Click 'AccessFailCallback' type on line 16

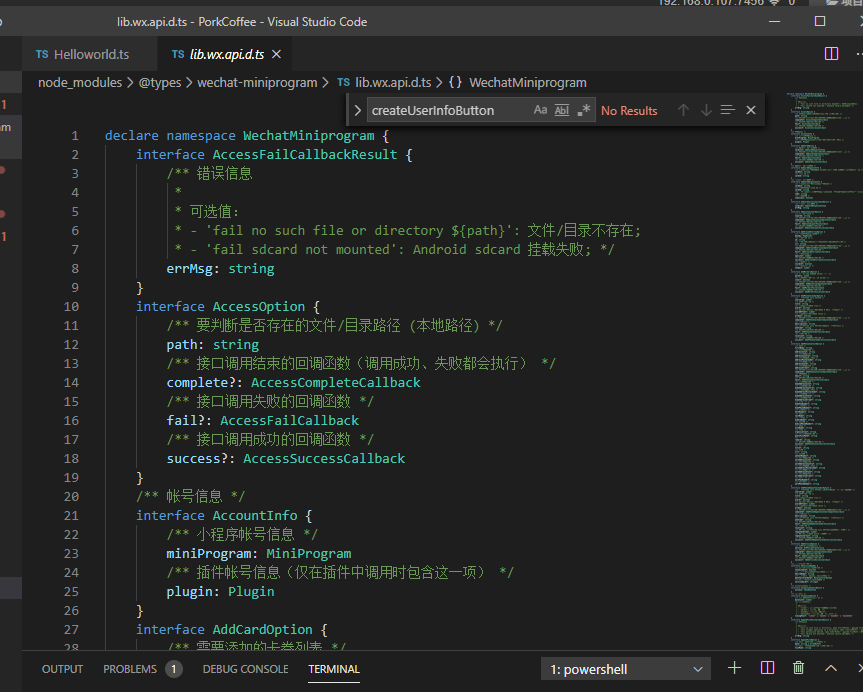tap(290, 421)
